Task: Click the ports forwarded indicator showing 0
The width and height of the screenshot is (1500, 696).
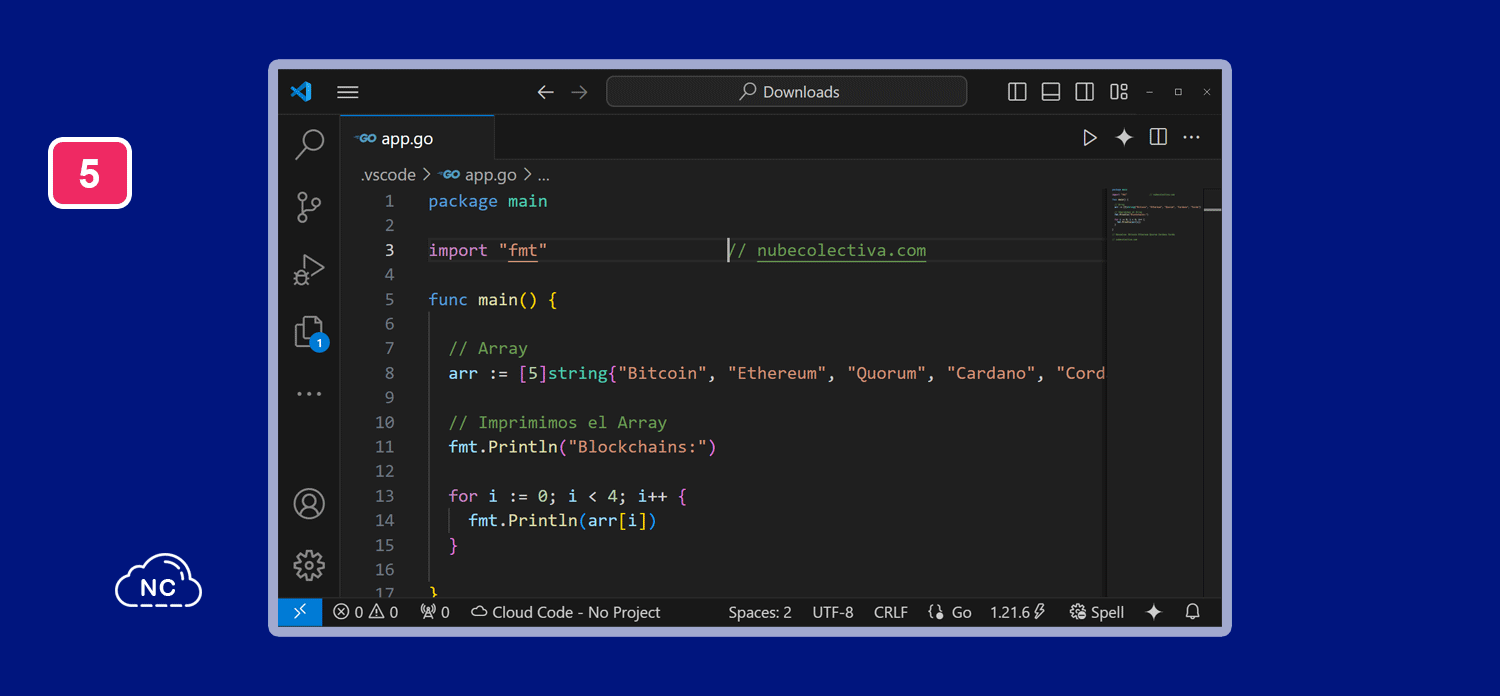Action: click(x=435, y=612)
